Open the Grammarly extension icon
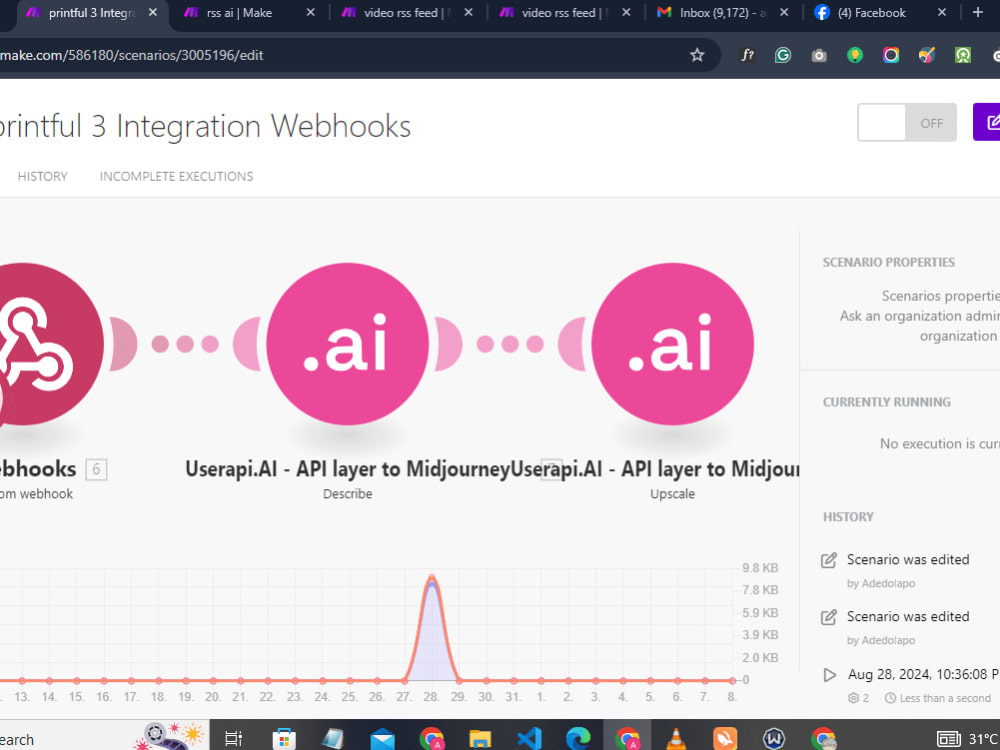1000x750 pixels. 783,55
